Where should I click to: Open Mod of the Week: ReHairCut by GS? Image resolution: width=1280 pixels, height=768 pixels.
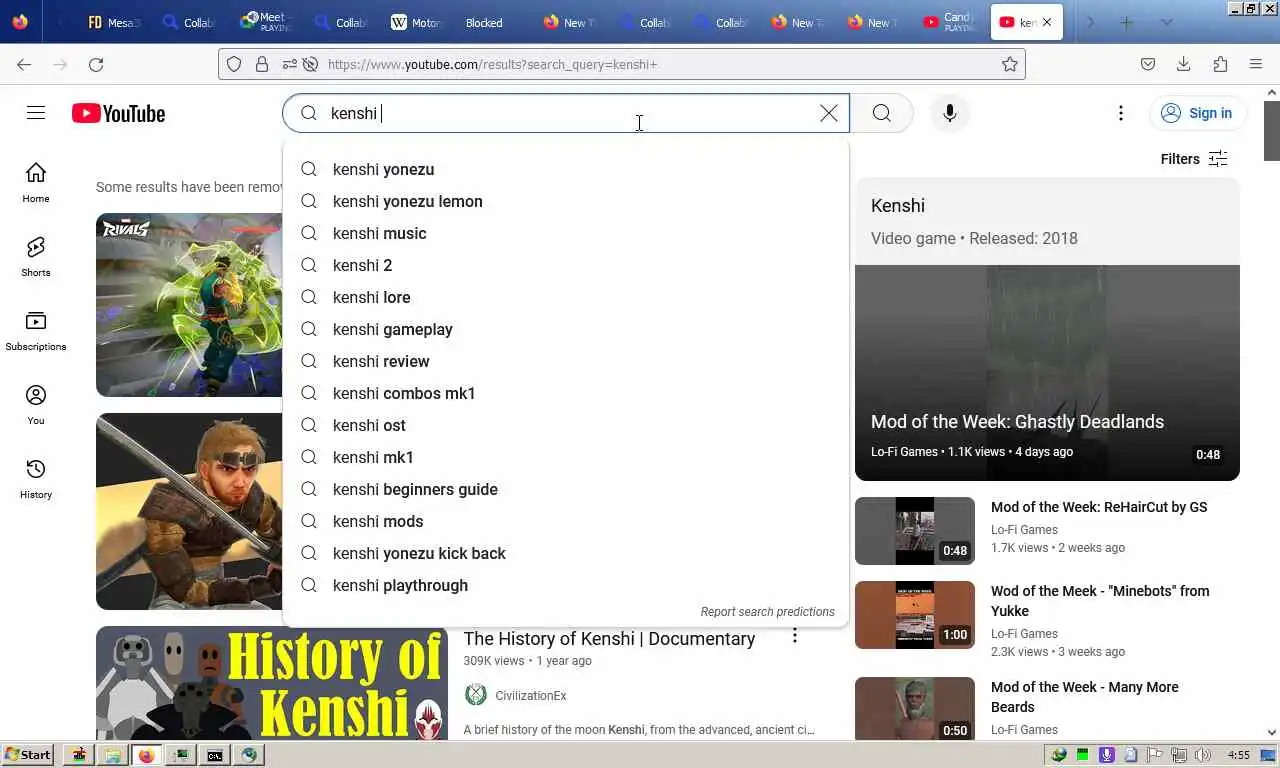1099,507
